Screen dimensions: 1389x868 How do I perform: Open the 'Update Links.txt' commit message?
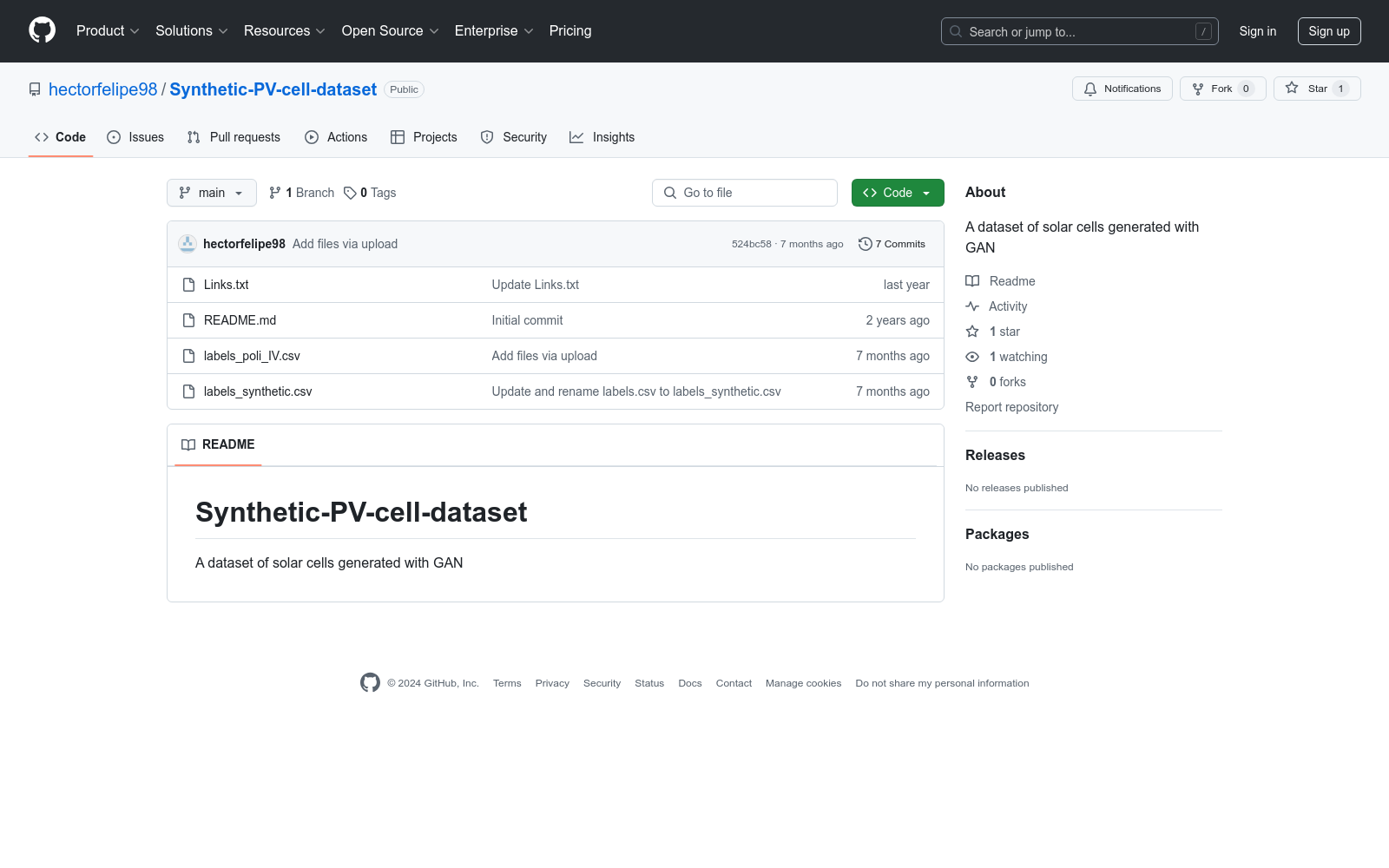click(536, 285)
